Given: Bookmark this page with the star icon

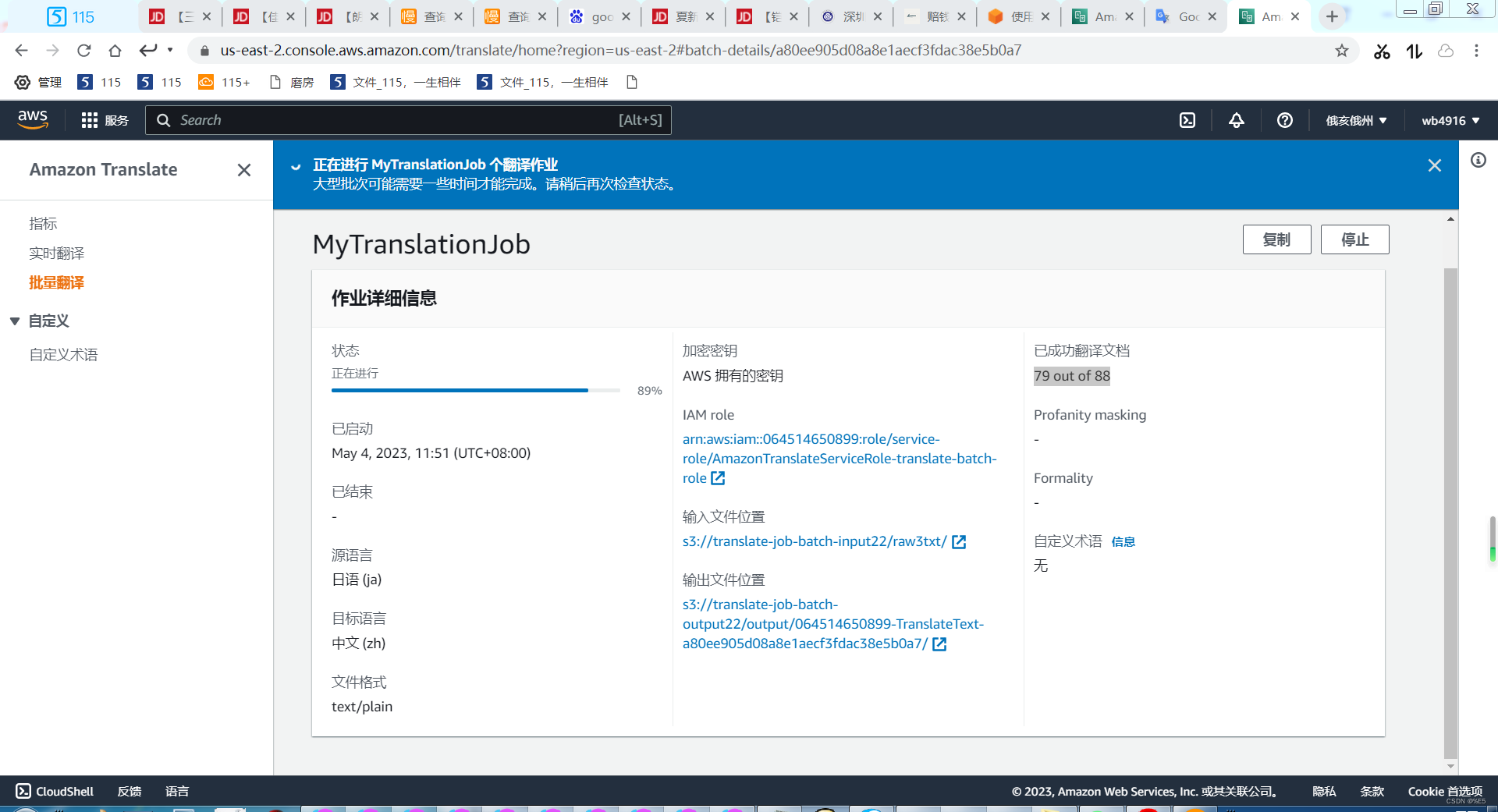Looking at the screenshot, I should click(1341, 51).
